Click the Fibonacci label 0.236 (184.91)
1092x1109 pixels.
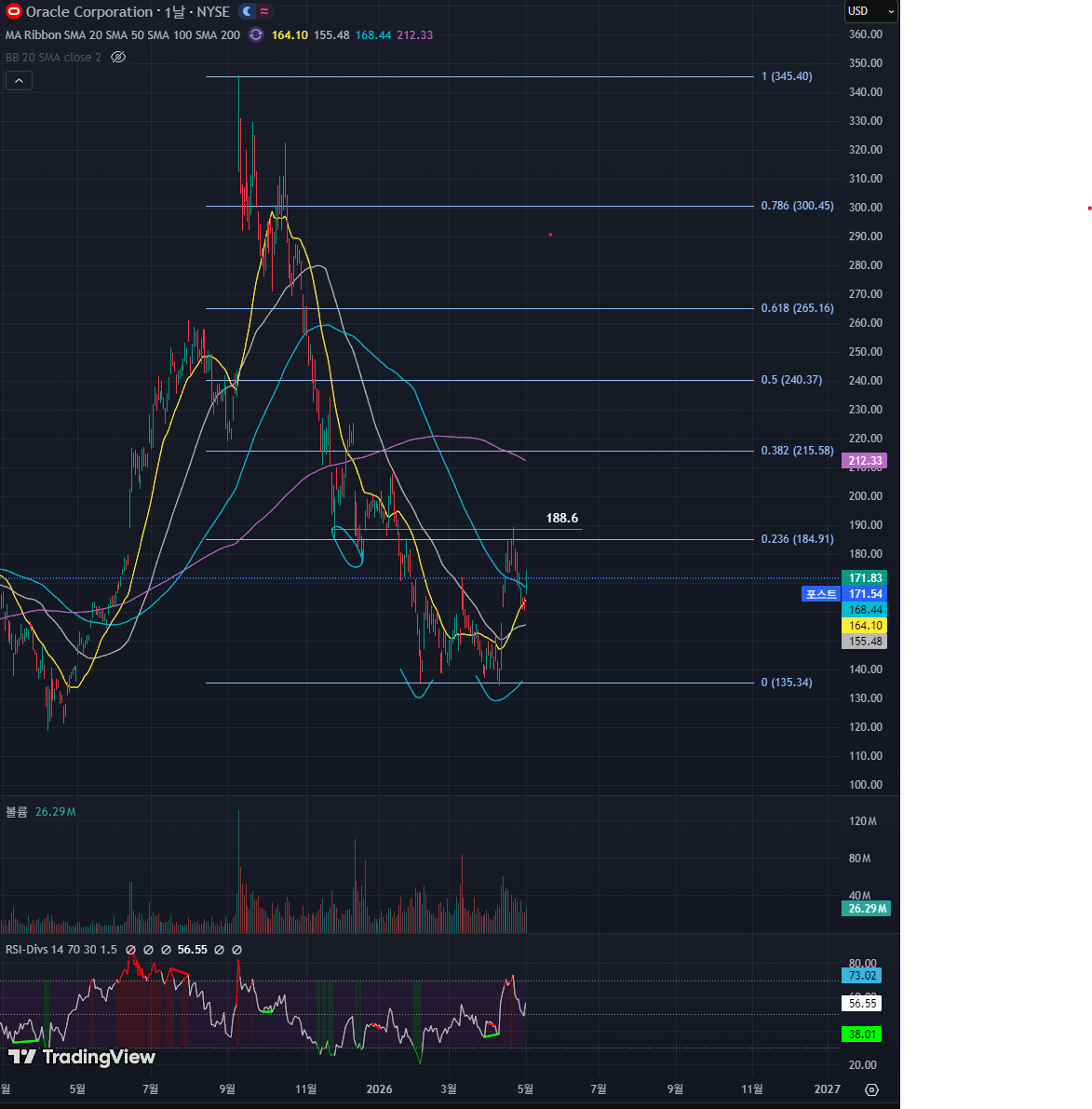point(797,538)
